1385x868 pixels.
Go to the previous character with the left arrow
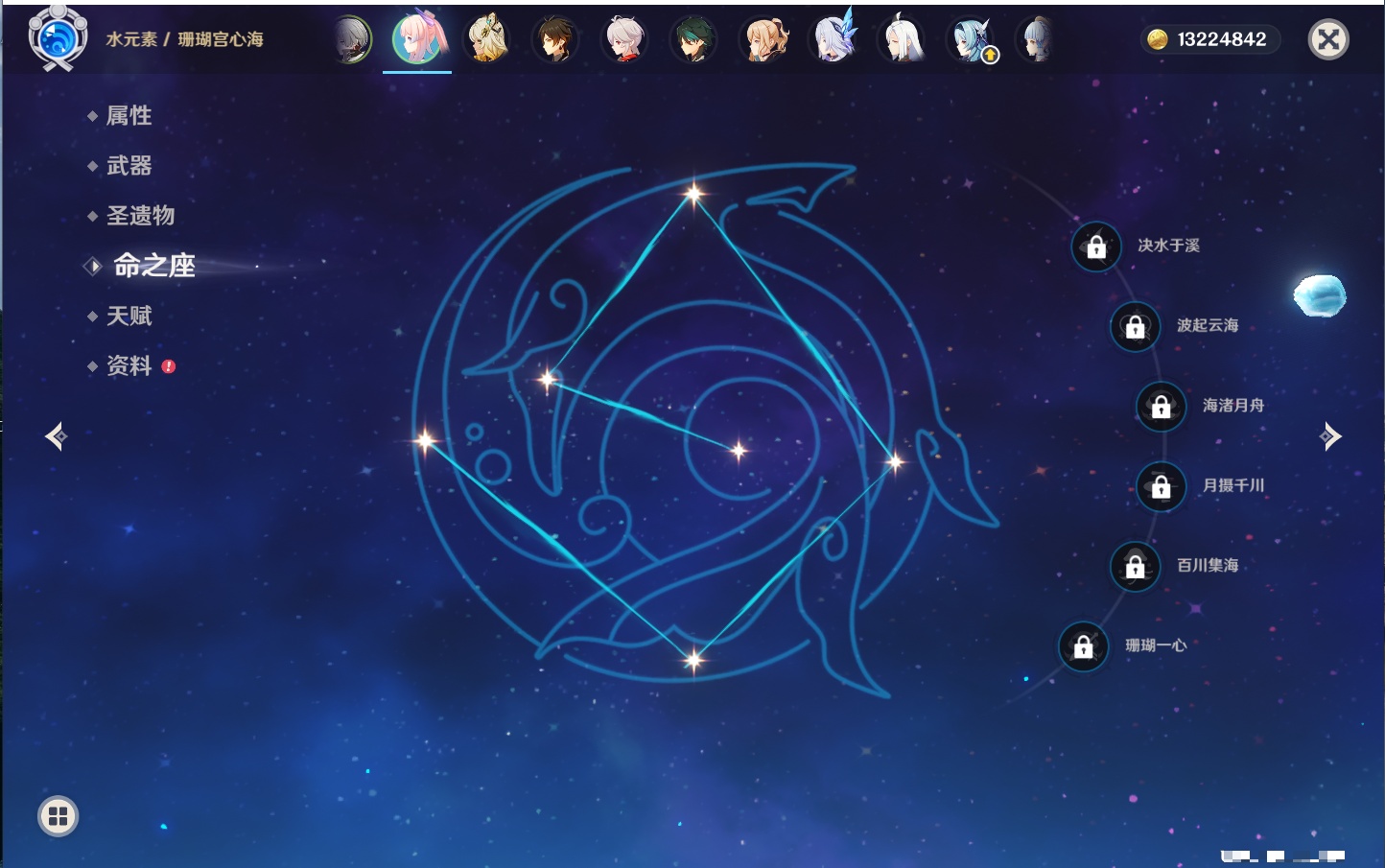click(x=56, y=436)
